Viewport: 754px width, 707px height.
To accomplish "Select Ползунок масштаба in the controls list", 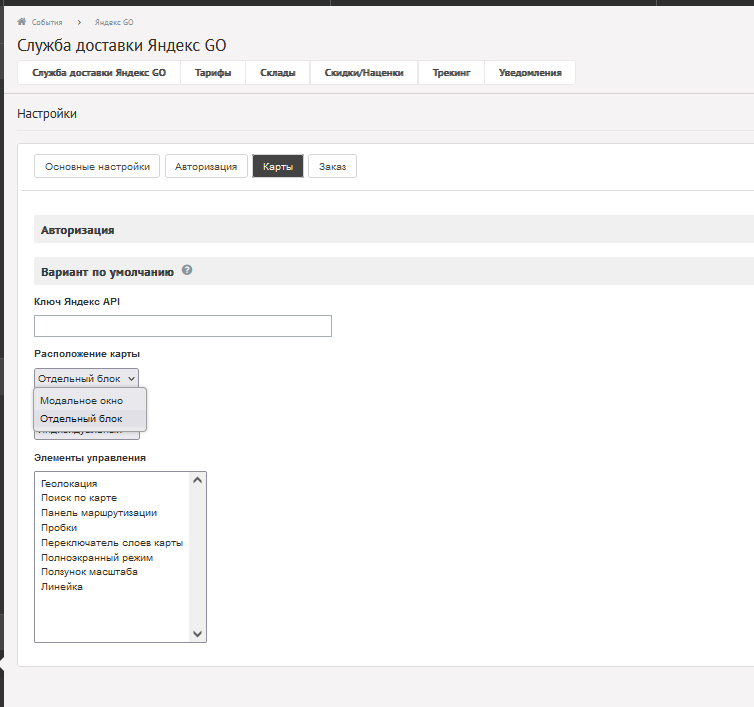I will click(89, 572).
